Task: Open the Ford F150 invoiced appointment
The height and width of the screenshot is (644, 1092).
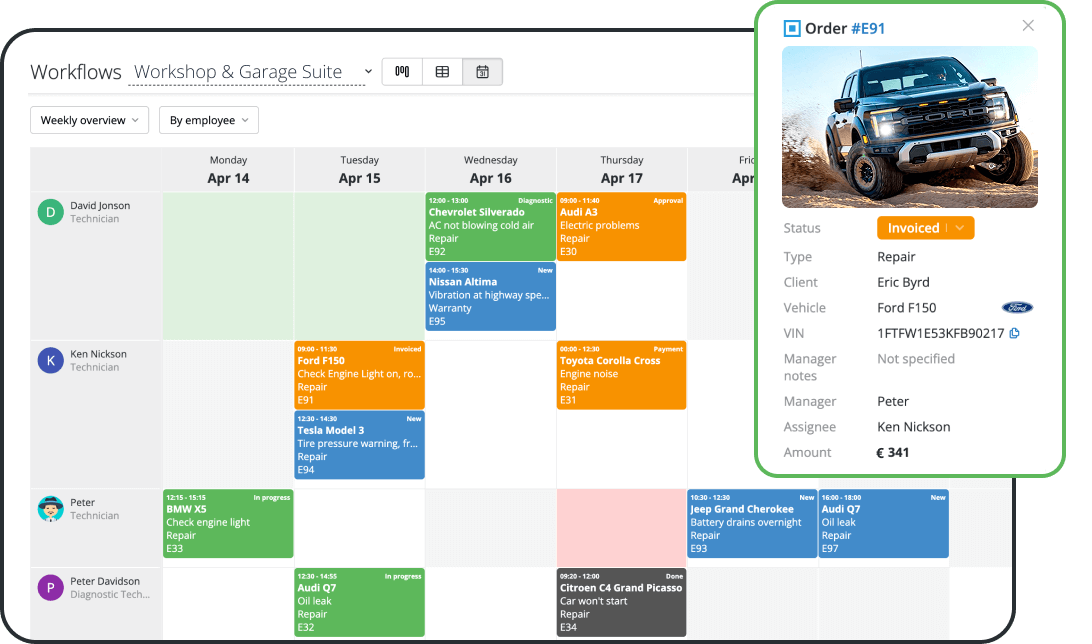Action: [359, 375]
